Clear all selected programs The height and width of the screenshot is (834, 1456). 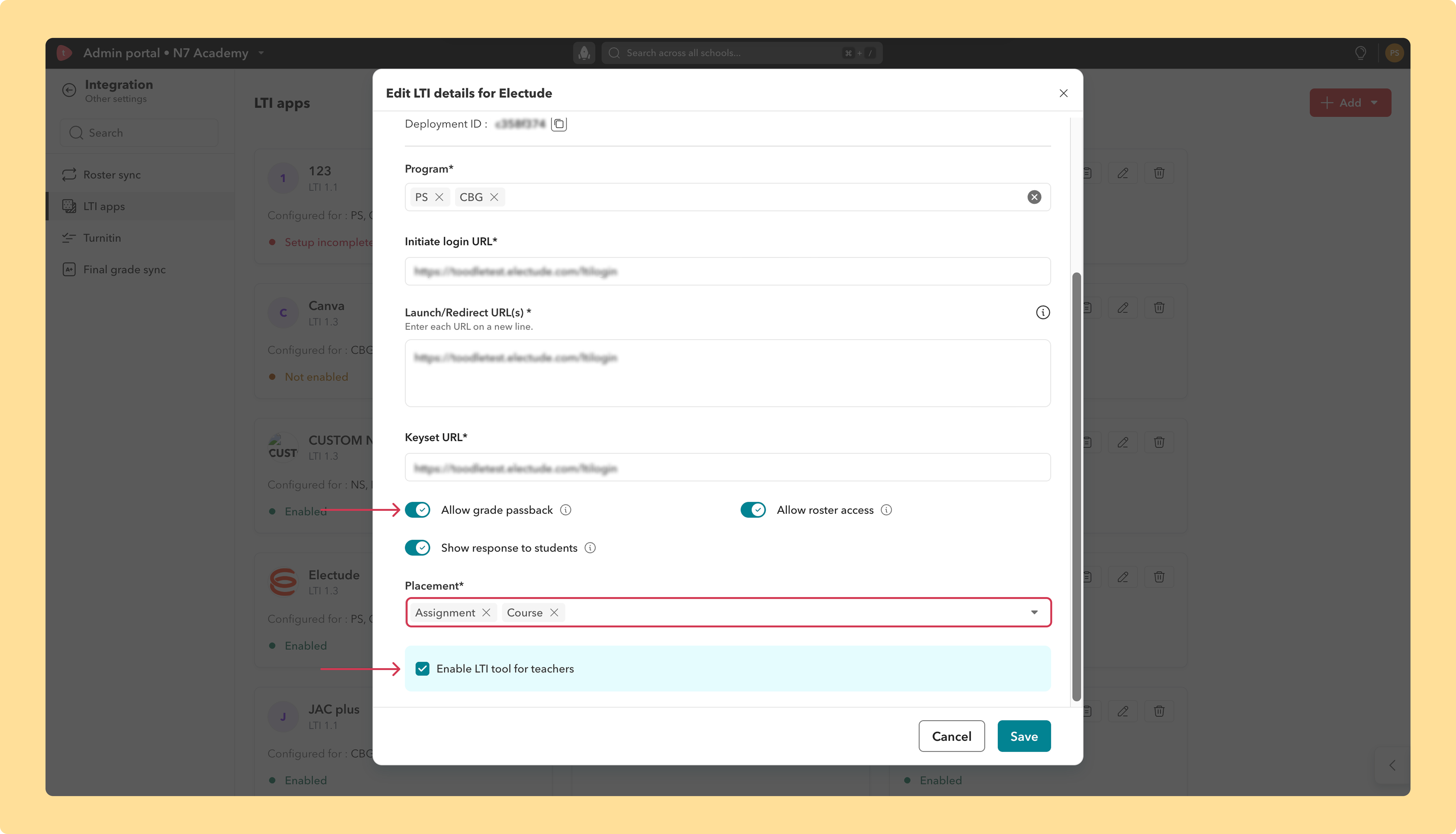1034,197
